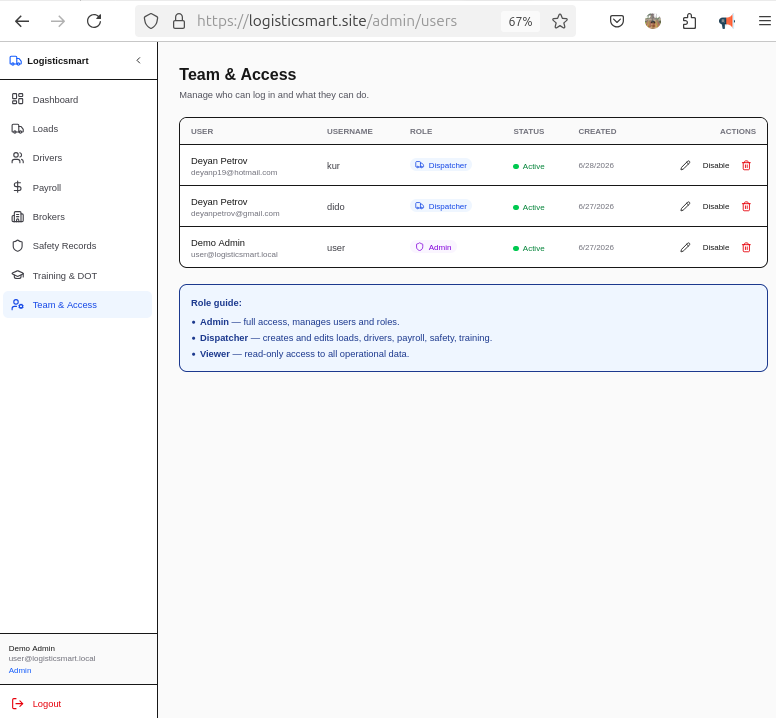This screenshot has height=718, width=776.
Task: Collapse the Logisticsmart sidebar chevron
Action: [139, 60]
